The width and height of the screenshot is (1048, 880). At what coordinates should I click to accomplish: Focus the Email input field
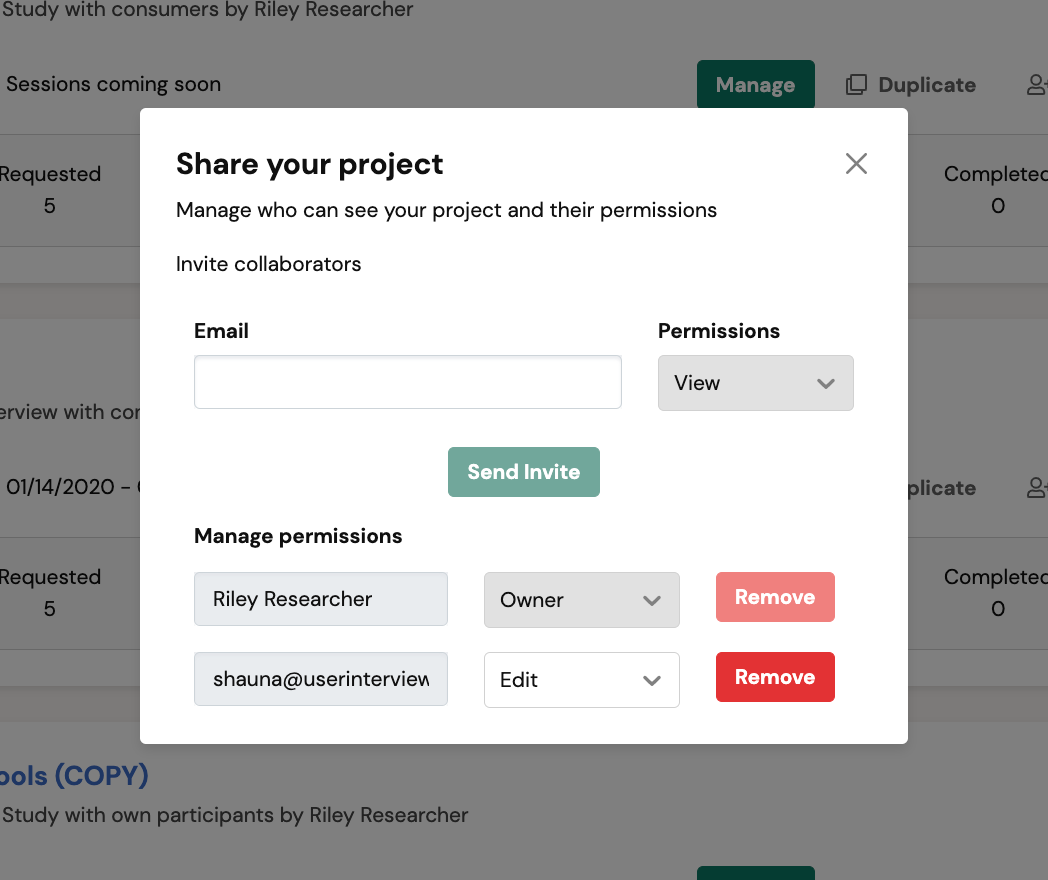pos(407,382)
